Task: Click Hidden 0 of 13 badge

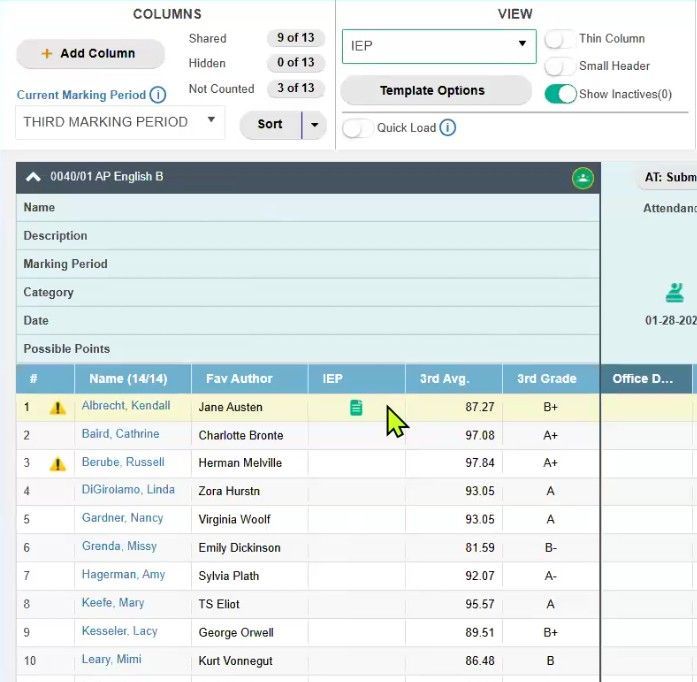Action: point(296,63)
